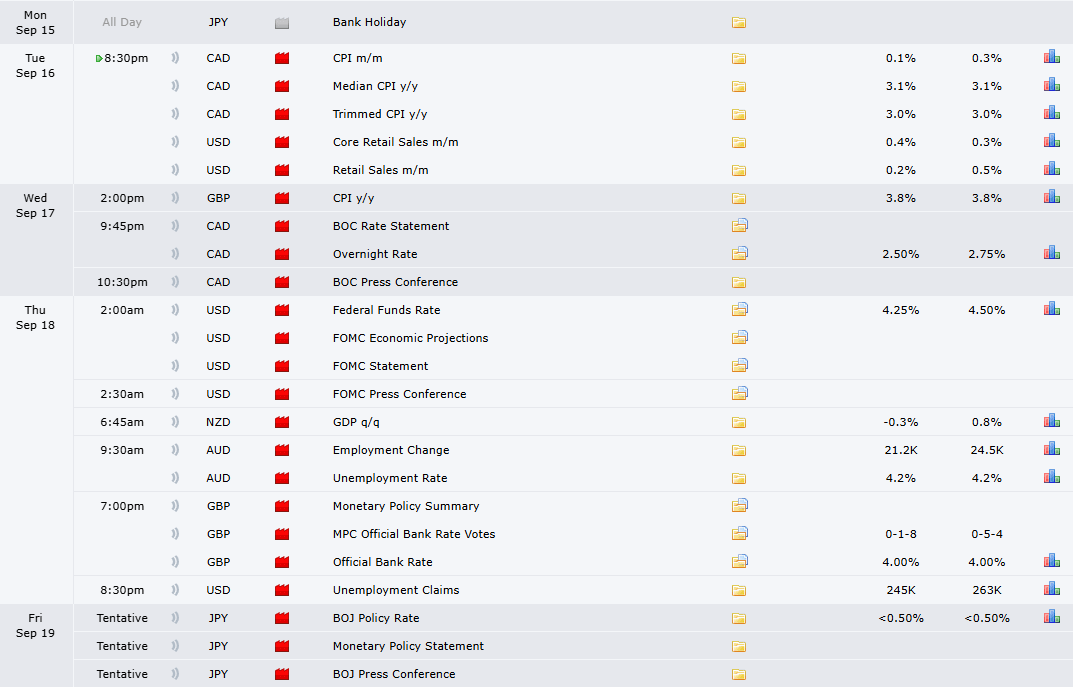1073x687 pixels.
Task: Click the 'NZD' currency label
Action: [x=218, y=422]
